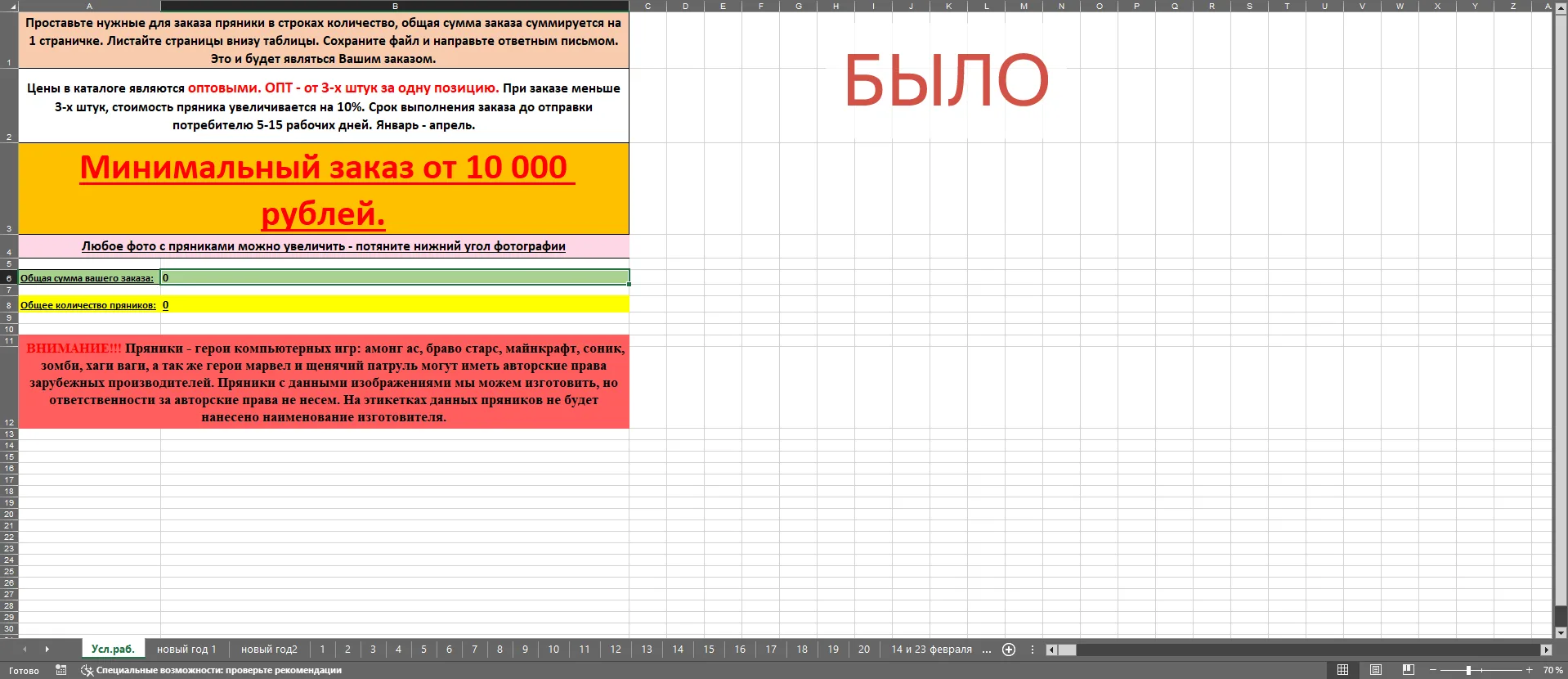Viewport: 1568px width, 679px height.
Task: Switch to sheet tab 10
Action: [x=553, y=650]
